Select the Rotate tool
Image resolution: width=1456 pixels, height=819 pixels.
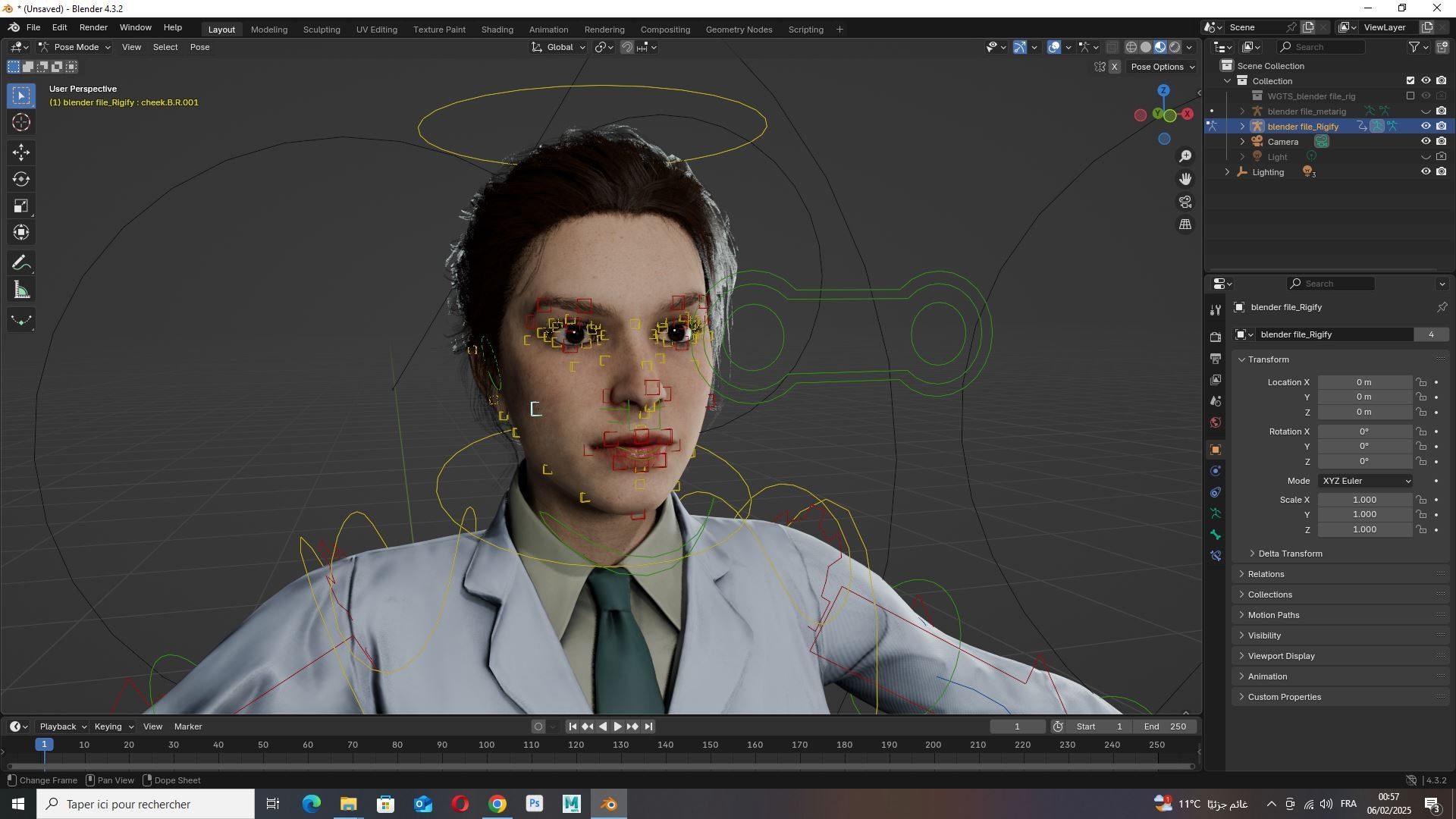(x=21, y=180)
